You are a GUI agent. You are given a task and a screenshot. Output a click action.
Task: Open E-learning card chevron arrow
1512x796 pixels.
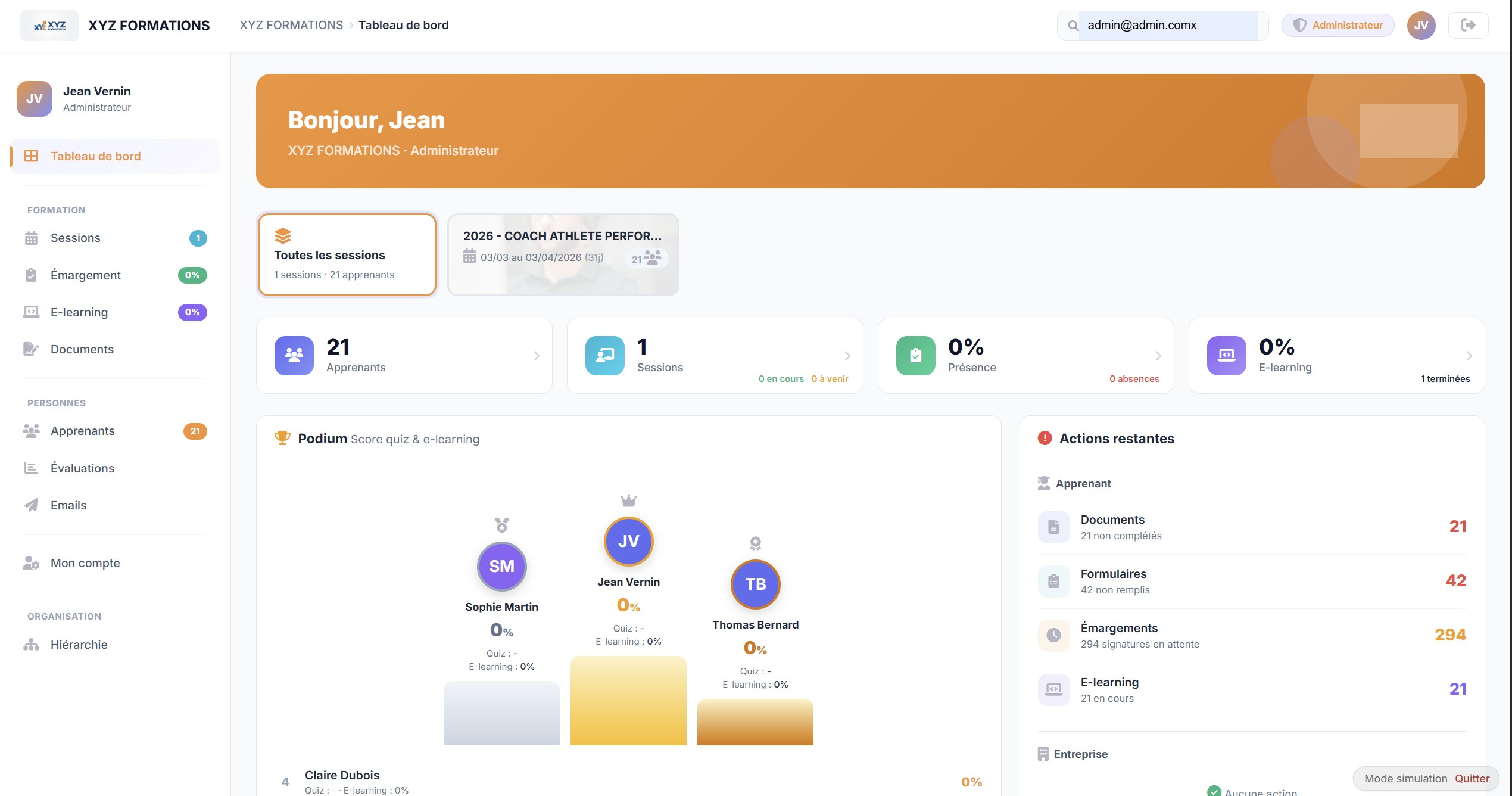pyautogui.click(x=1469, y=356)
